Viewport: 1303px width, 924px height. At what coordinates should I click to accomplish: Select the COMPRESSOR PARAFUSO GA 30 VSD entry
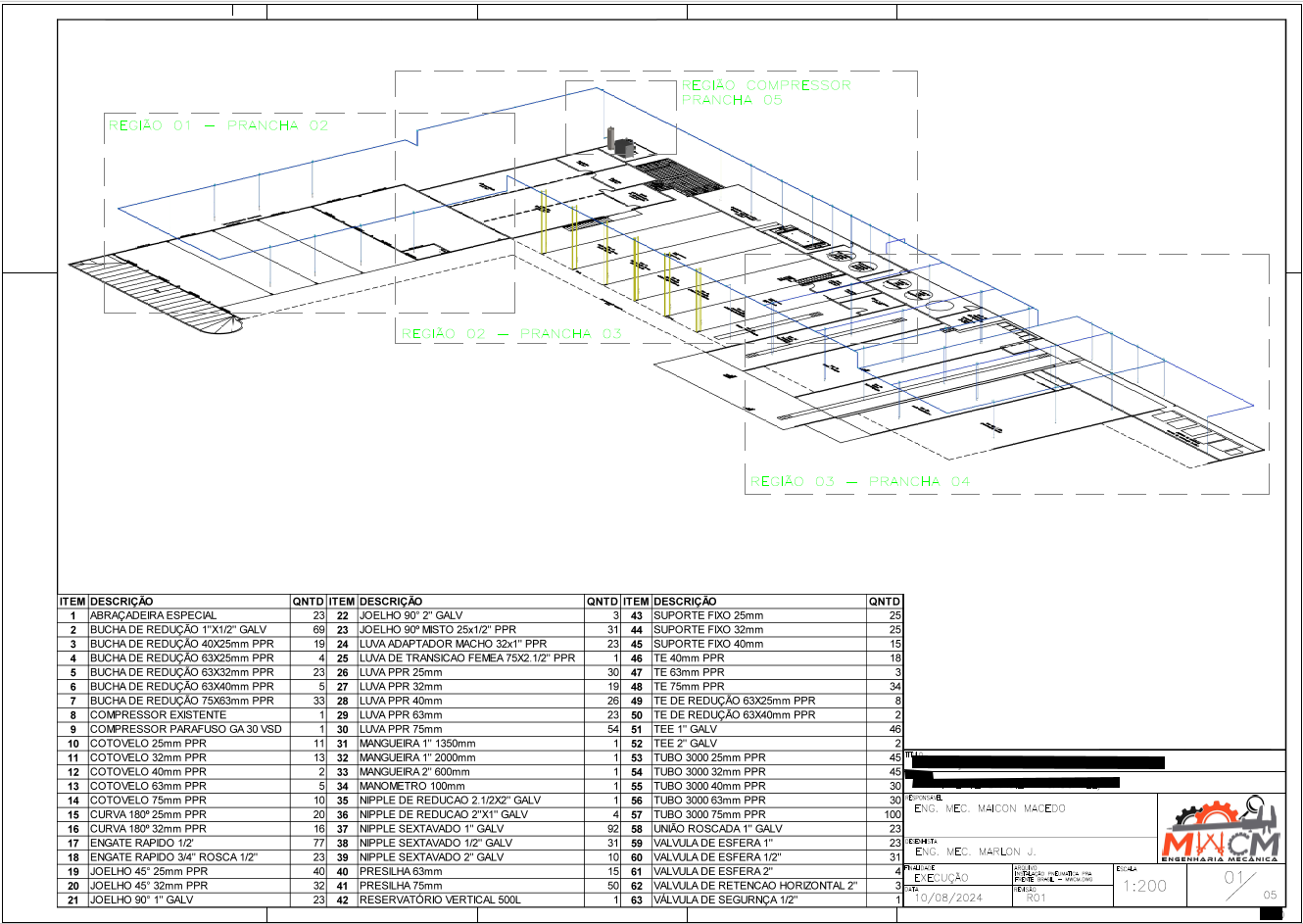(x=185, y=729)
